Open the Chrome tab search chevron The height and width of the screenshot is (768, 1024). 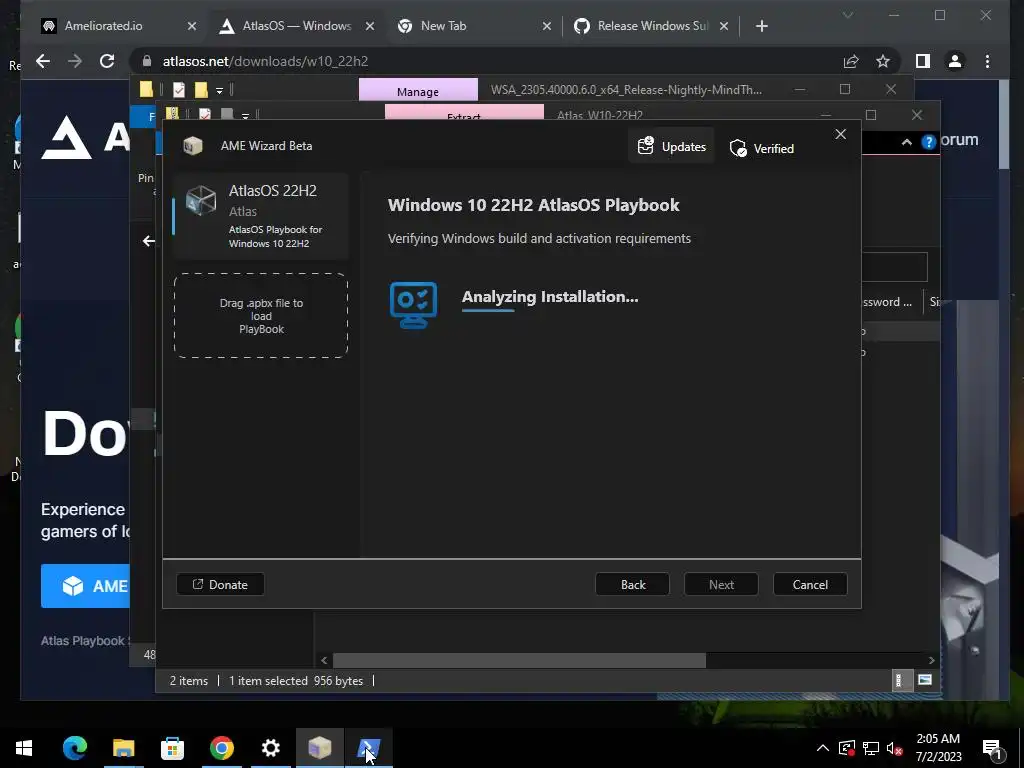coord(848,15)
